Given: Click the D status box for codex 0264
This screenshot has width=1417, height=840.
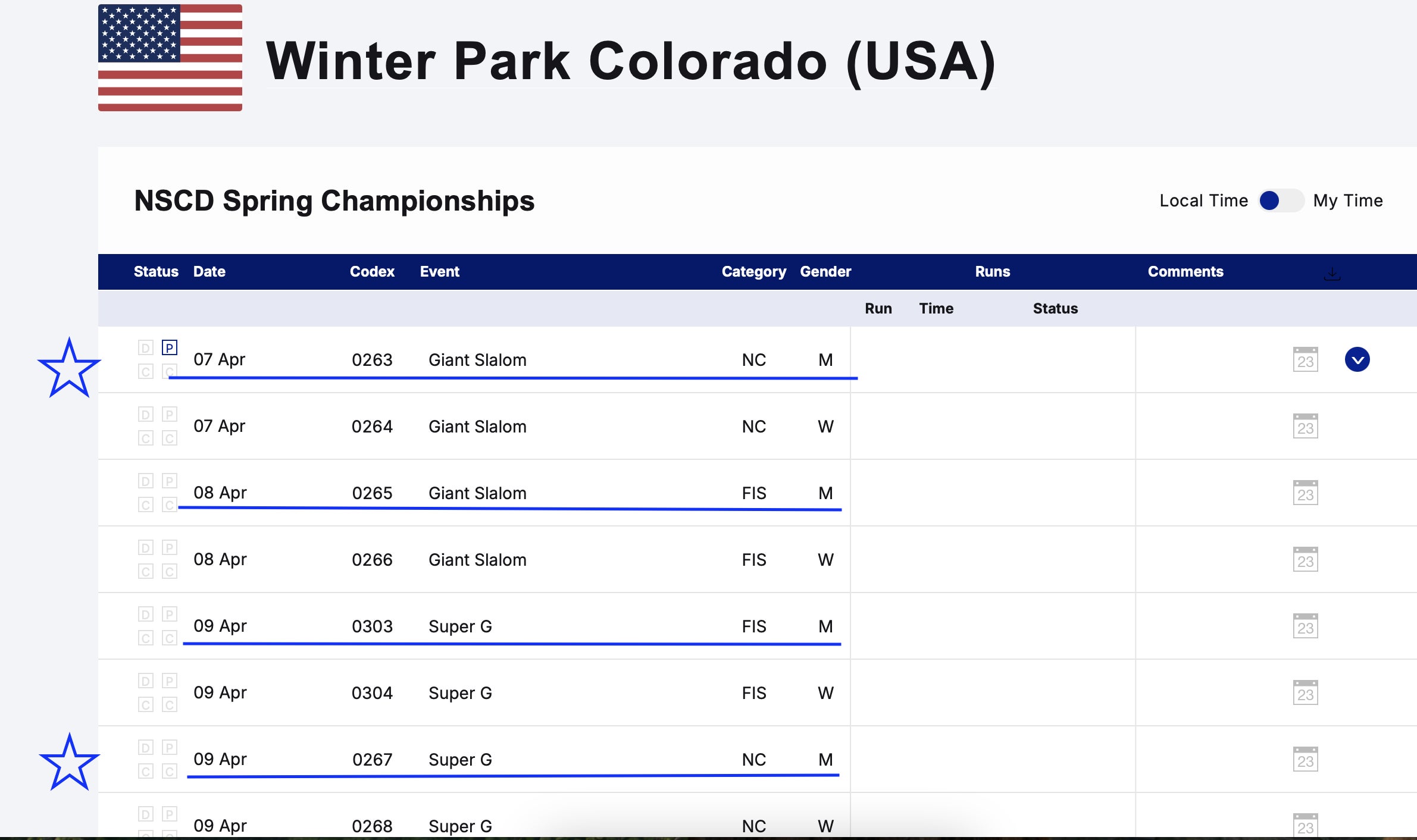Looking at the screenshot, I should pos(145,414).
